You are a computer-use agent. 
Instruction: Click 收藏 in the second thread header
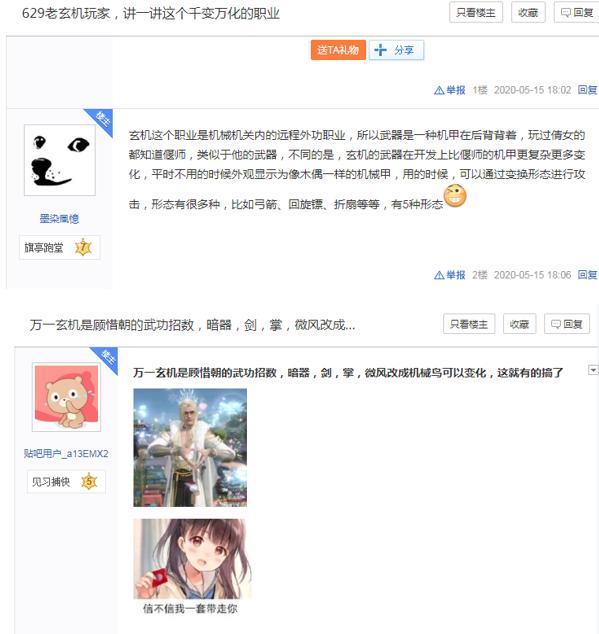(x=519, y=324)
